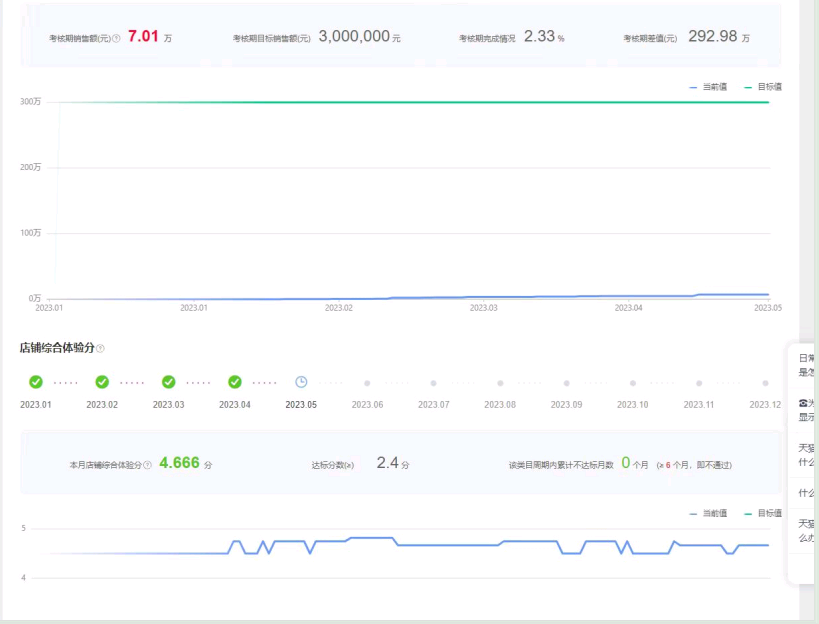Click the gray dot above 2023.06
This screenshot has width=819, height=624.
point(367,383)
